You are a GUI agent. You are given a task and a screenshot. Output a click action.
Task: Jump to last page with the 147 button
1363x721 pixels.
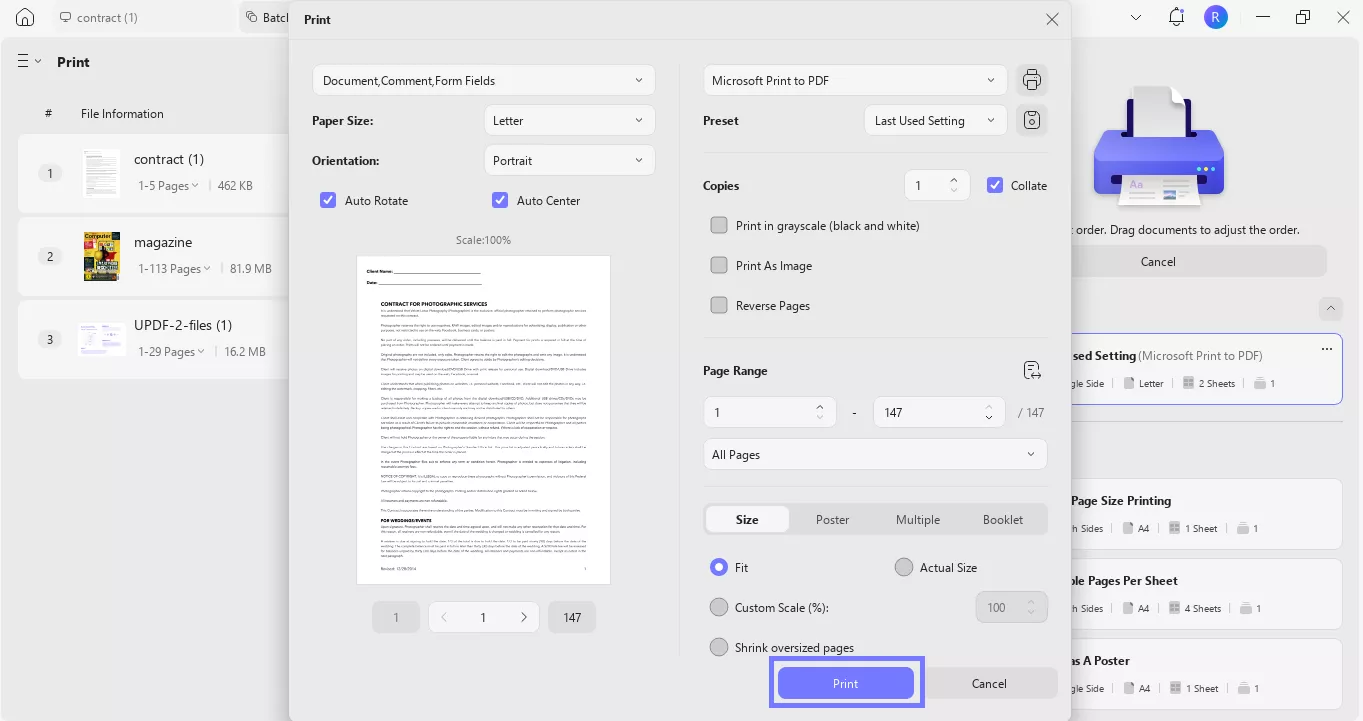click(x=572, y=617)
